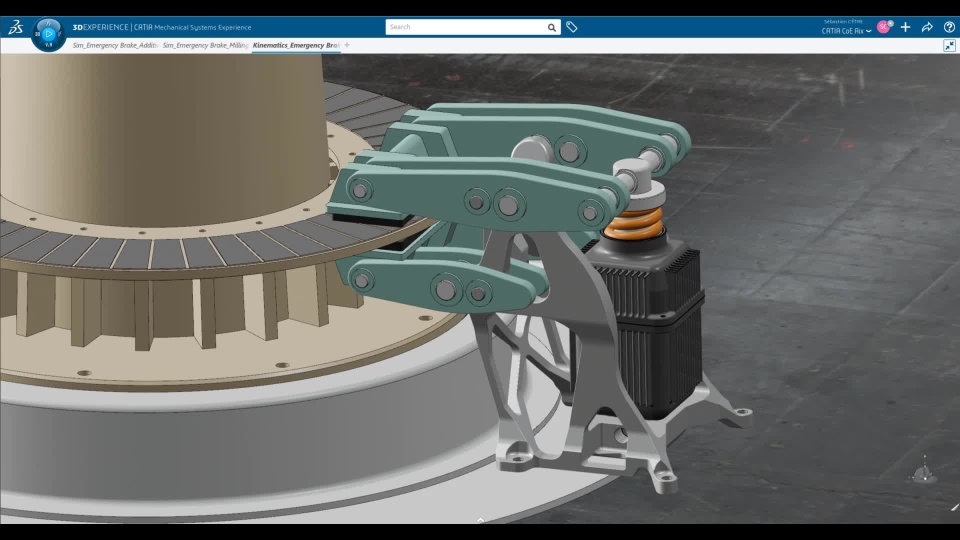Switch to Sim_Emergency Brake_Additi tab
This screenshot has height=540, width=960.
pyautogui.click(x=115, y=45)
